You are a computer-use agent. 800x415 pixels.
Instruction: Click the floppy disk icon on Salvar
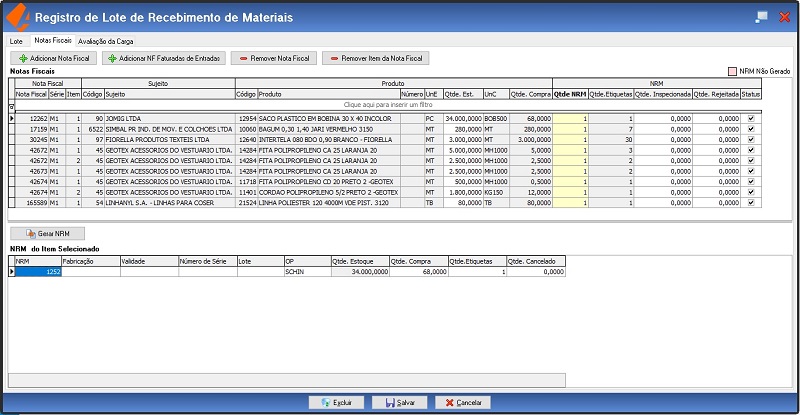tap(390, 402)
